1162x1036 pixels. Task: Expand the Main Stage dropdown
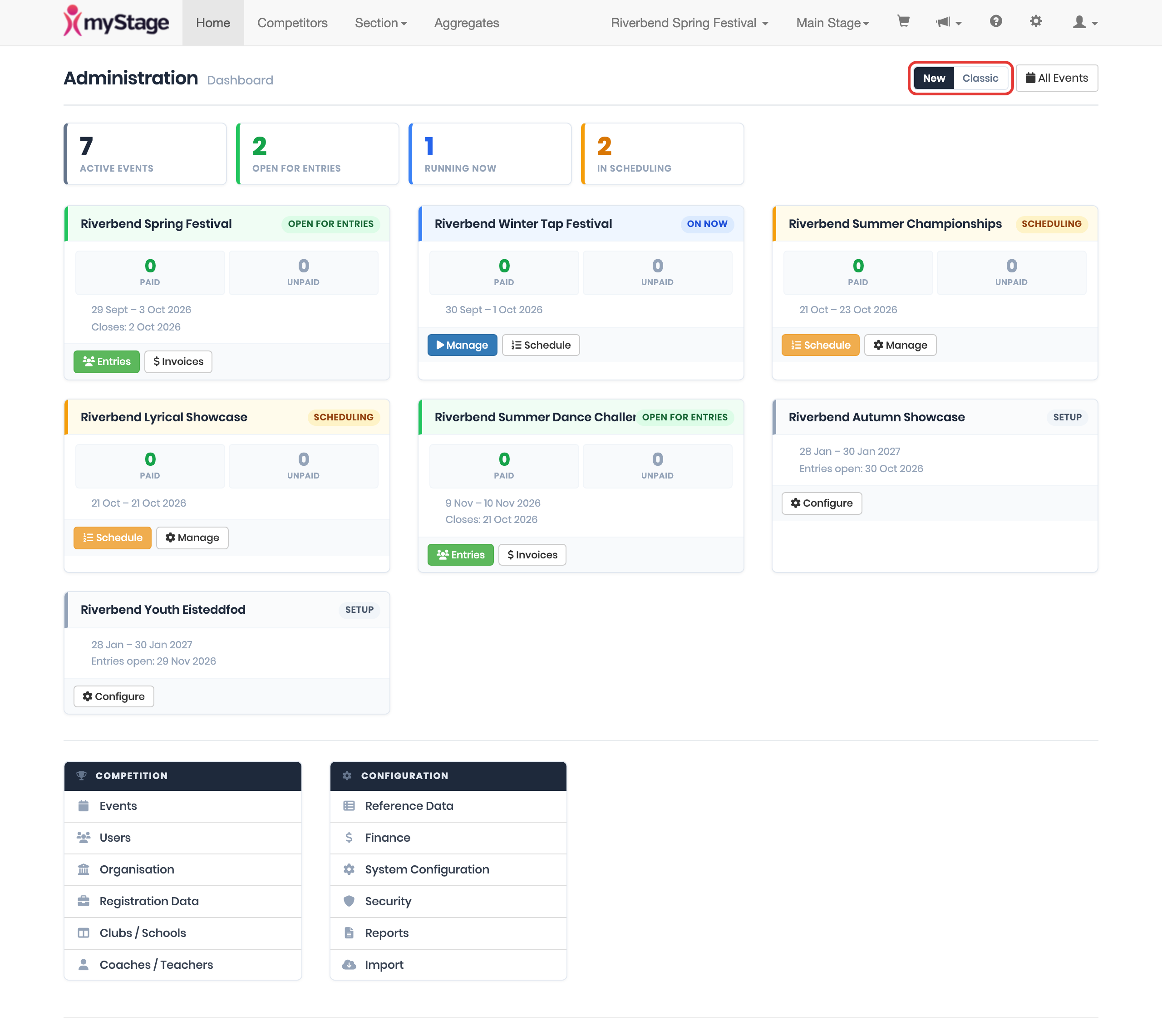click(832, 23)
